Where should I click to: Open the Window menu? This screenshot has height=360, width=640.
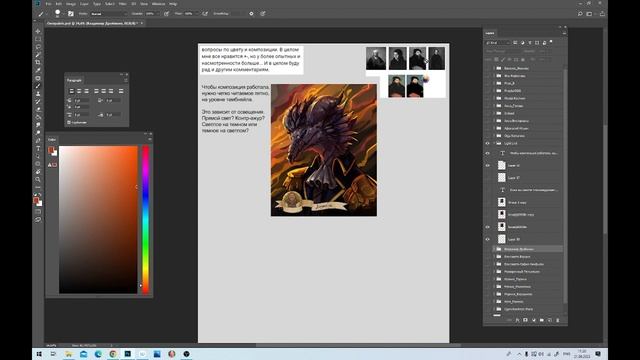pos(158,4)
